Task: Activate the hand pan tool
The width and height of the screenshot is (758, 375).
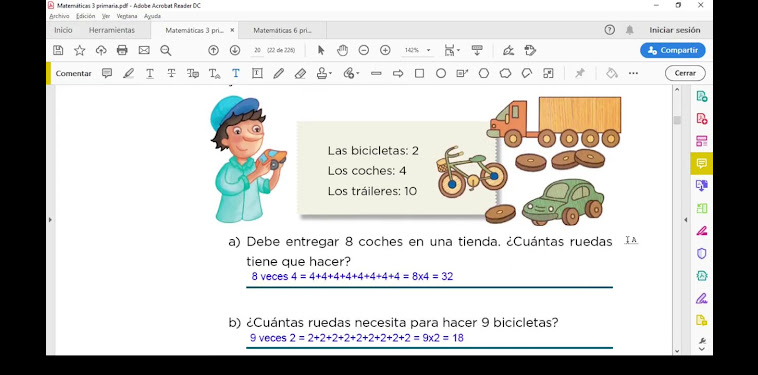Action: pos(342,50)
